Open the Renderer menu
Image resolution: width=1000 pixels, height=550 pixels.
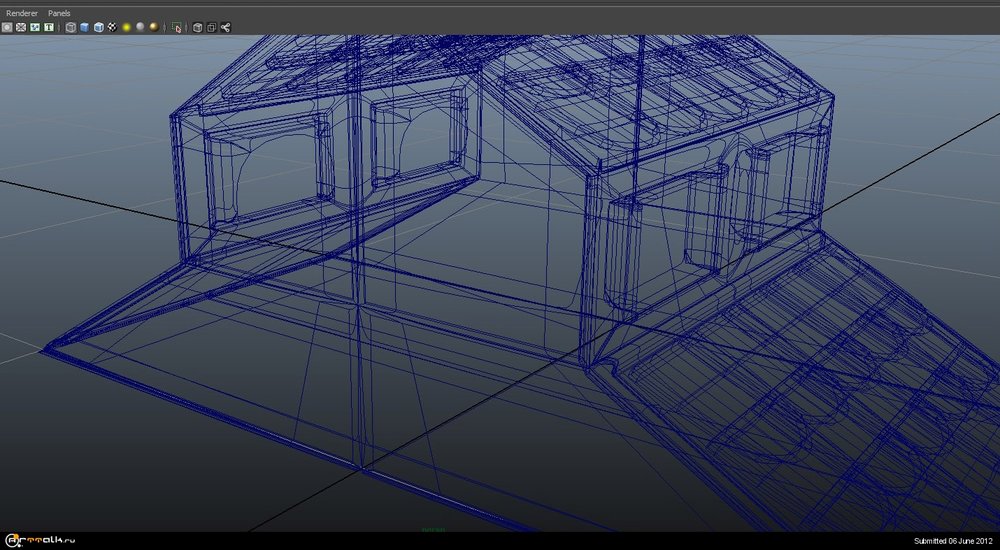tap(22, 13)
